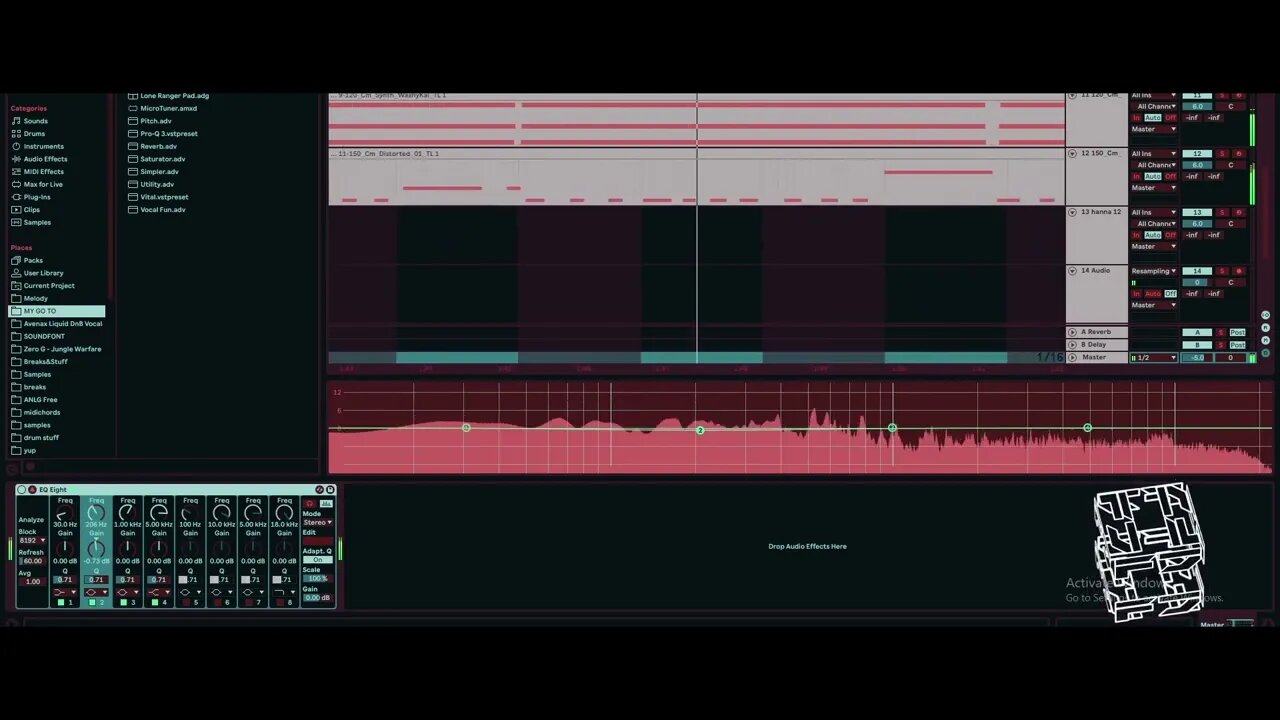Click the EQ Eight hot-swap preset icon
Image resolution: width=1280 pixels, height=720 pixels.
(320, 490)
